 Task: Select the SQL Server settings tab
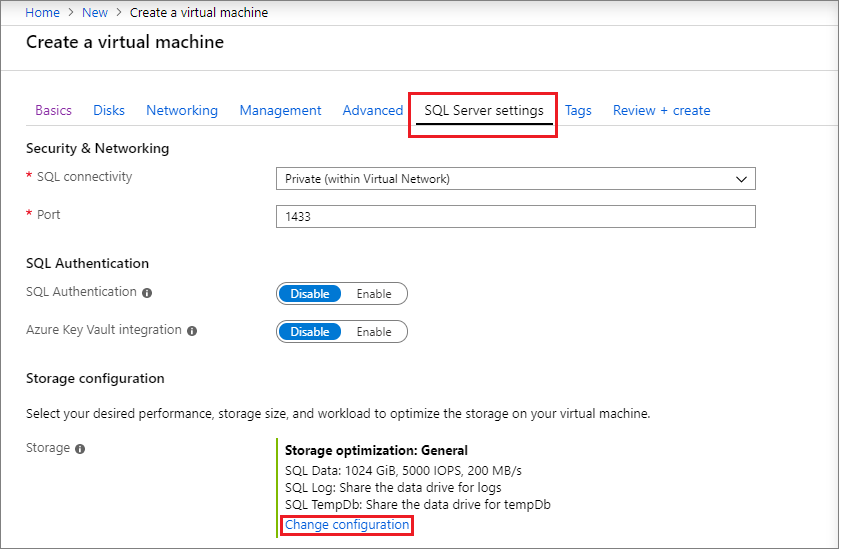(484, 111)
